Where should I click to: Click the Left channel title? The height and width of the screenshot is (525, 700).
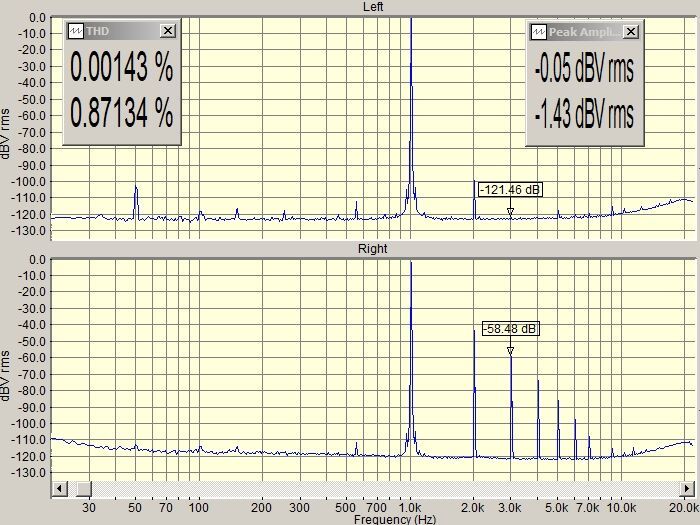(x=373, y=7)
